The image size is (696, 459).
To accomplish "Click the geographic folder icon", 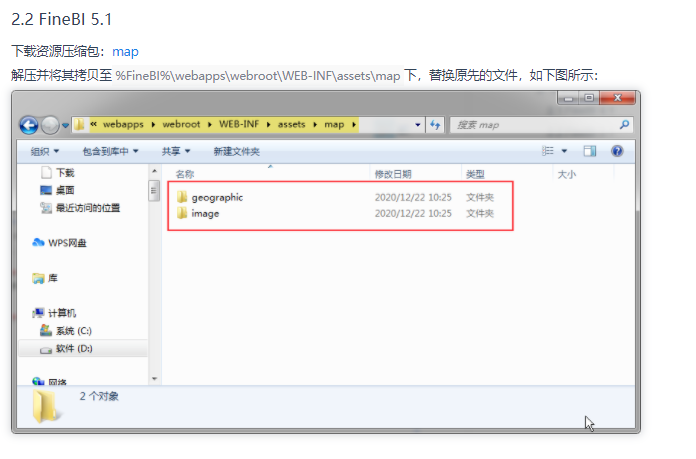I will [x=182, y=197].
